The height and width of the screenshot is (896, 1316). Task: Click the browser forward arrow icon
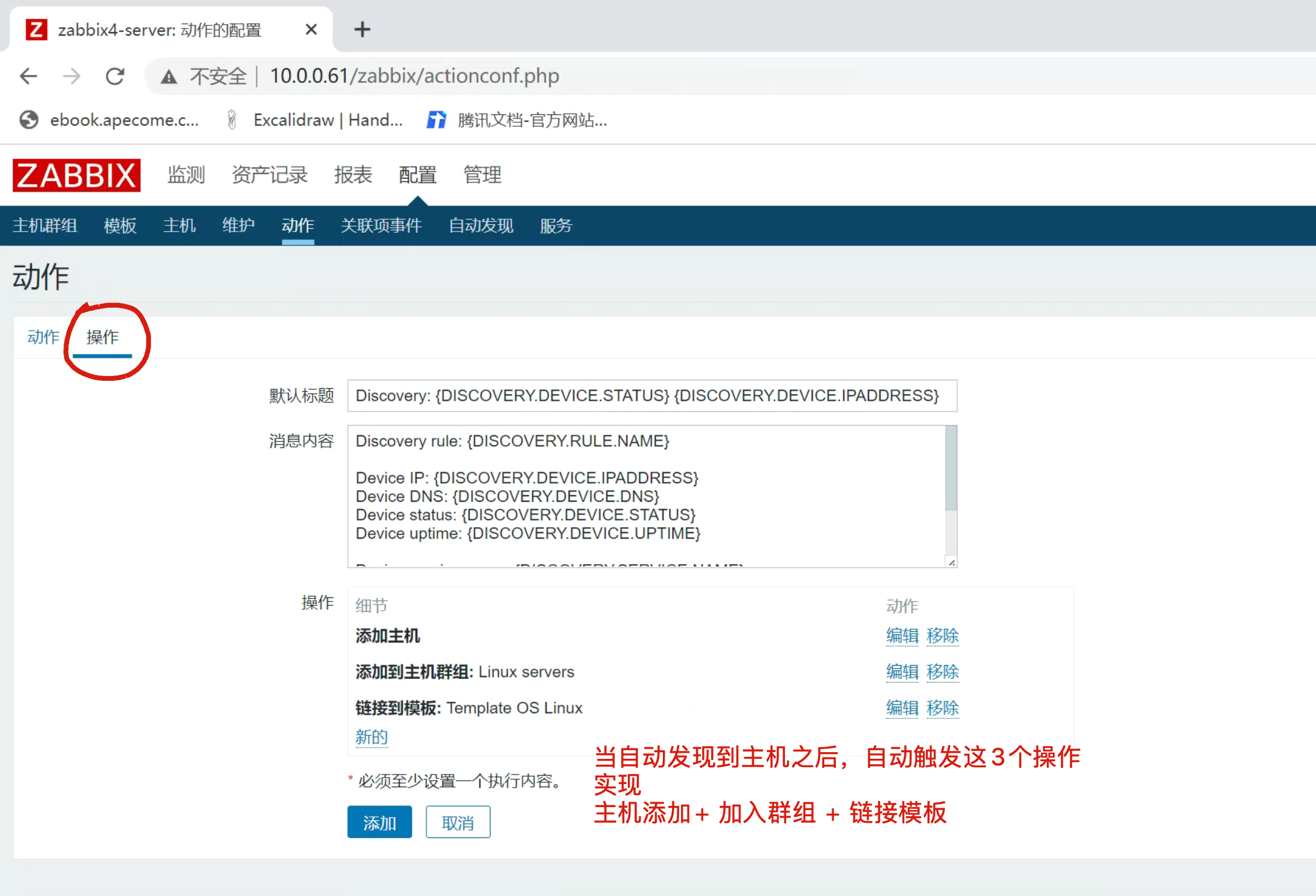pyautogui.click(x=72, y=76)
